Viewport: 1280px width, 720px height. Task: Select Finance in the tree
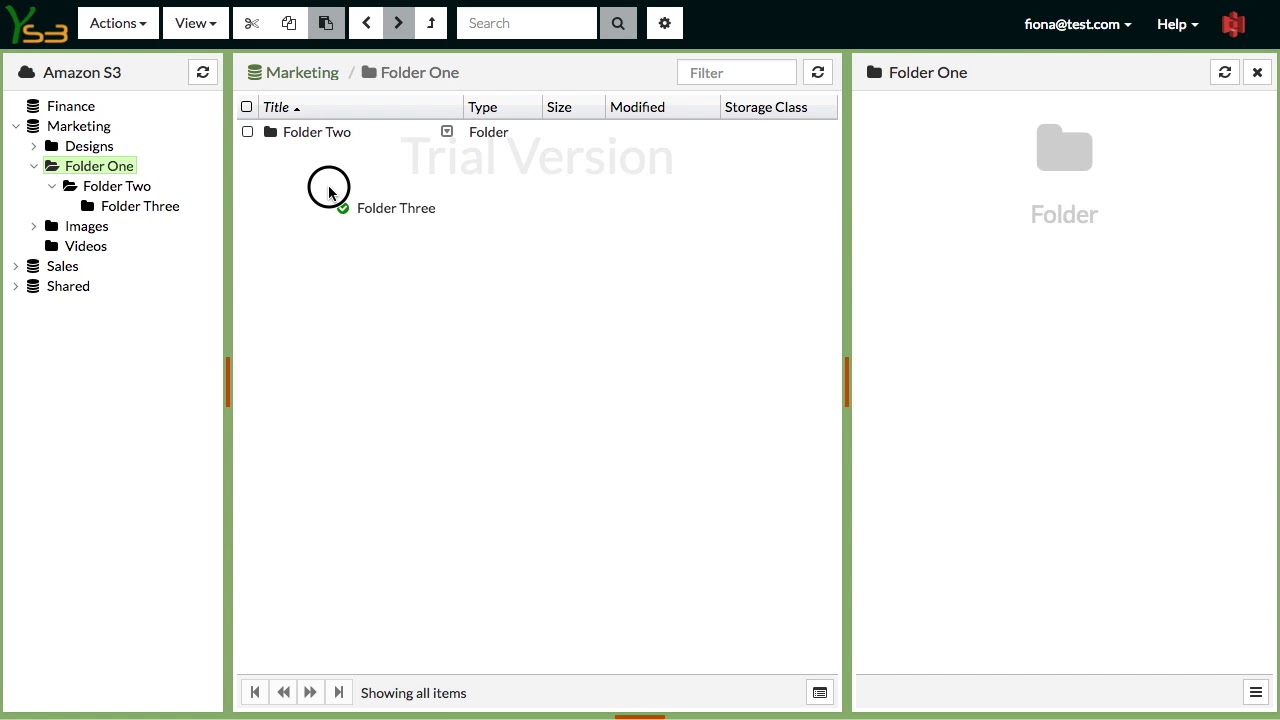click(x=71, y=106)
